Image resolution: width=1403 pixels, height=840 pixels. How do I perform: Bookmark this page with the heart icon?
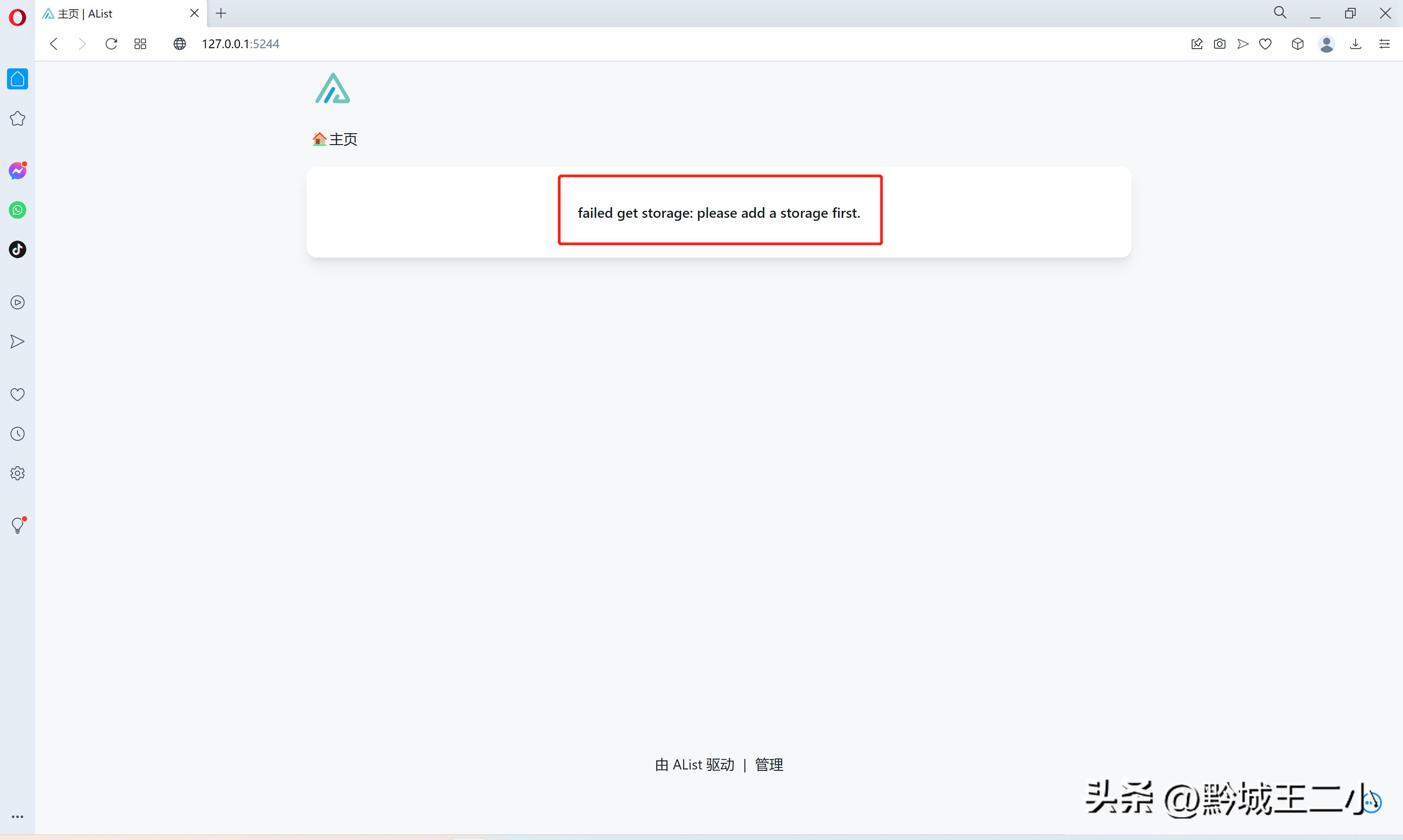coord(1265,43)
